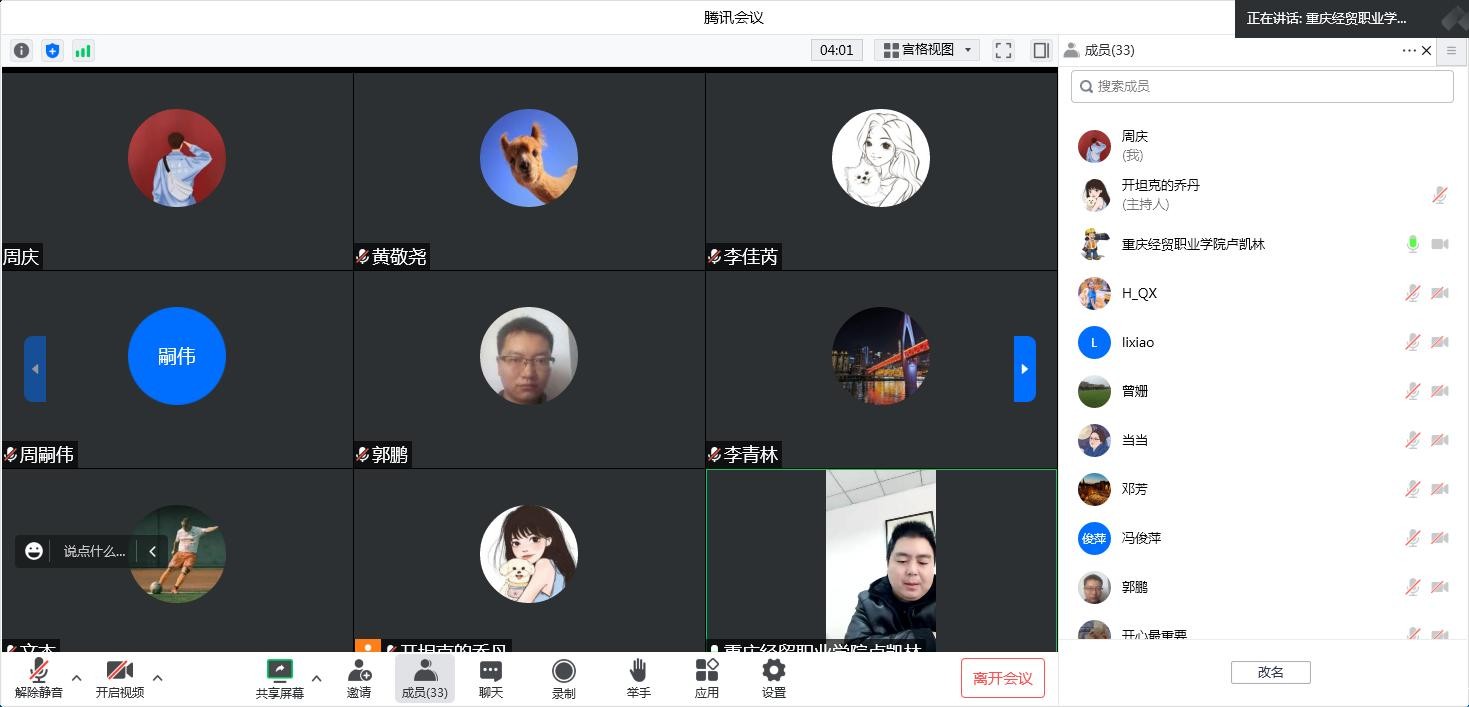Click the meeting info icon
This screenshot has height=707, width=1469.
pyautogui.click(x=21, y=50)
